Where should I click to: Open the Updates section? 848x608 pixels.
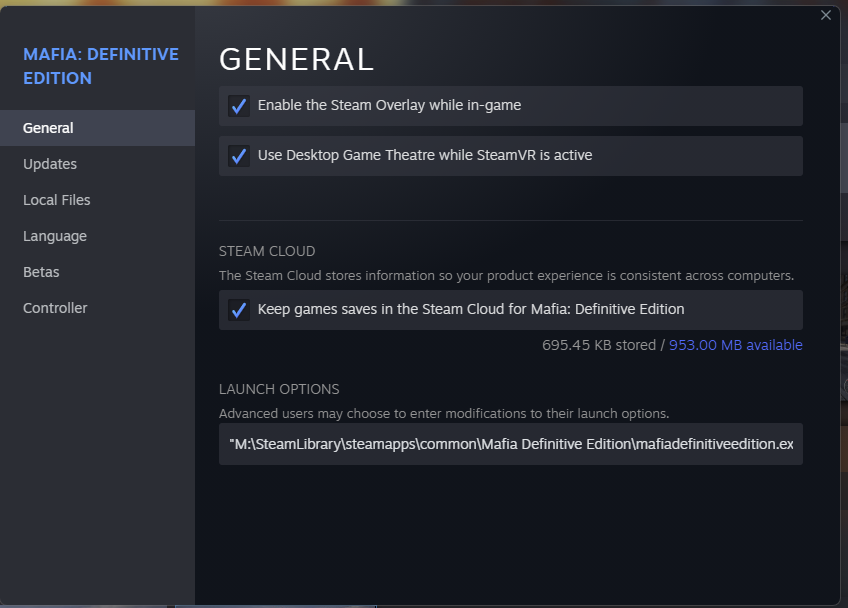click(x=97, y=164)
